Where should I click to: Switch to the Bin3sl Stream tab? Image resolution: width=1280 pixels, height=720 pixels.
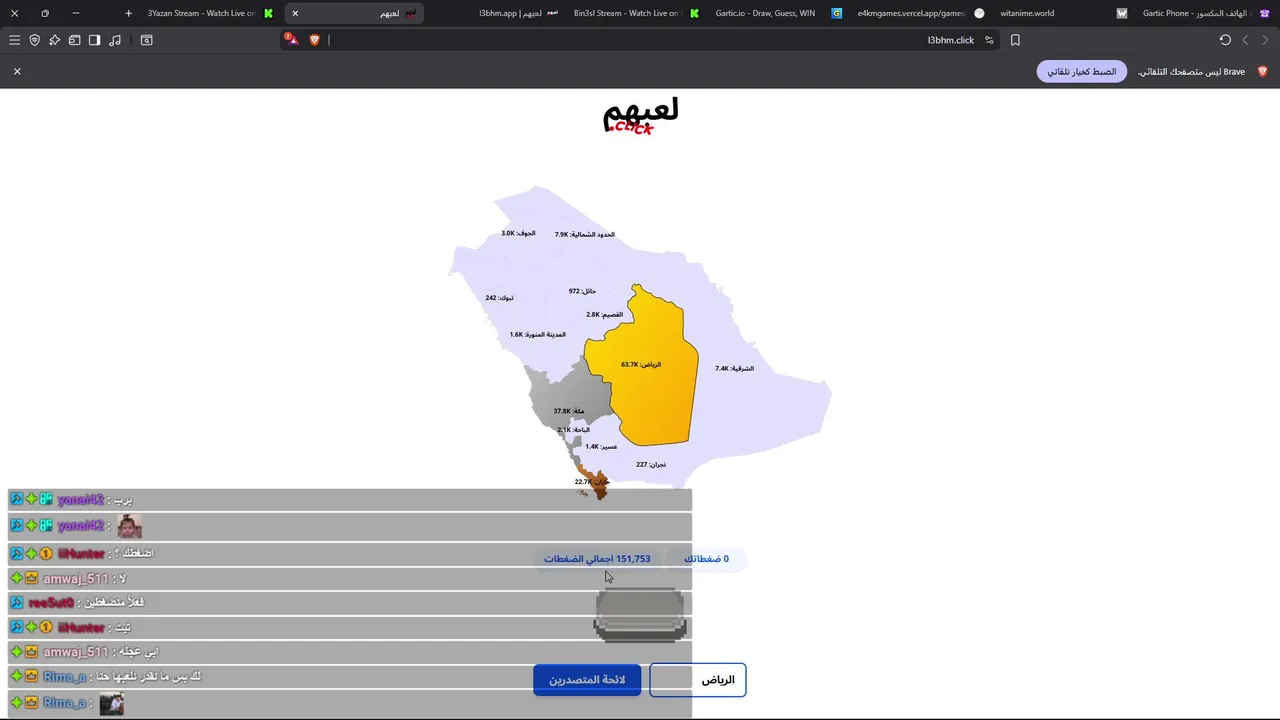635,13
